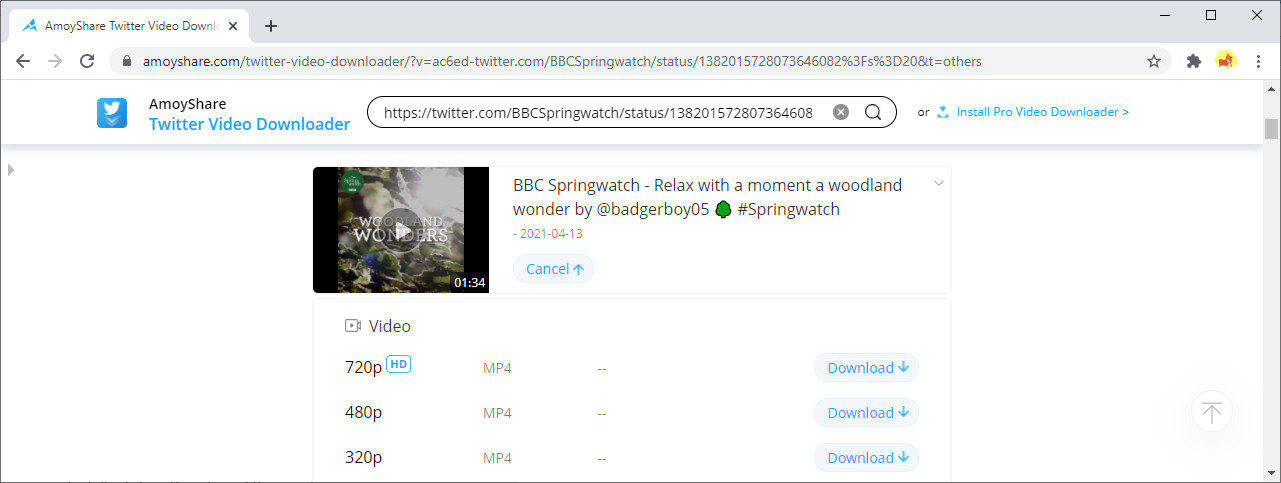This screenshot has width=1281, height=483.
Task: Clear the URL search field
Action: 841,112
